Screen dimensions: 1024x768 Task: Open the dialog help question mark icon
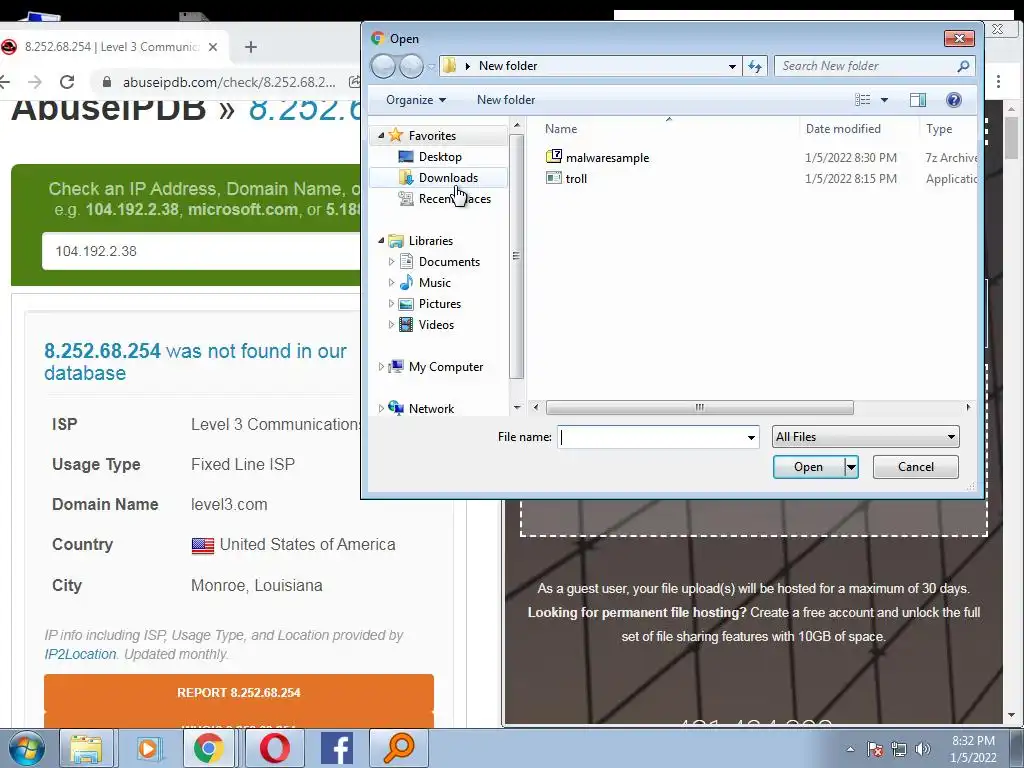953,100
